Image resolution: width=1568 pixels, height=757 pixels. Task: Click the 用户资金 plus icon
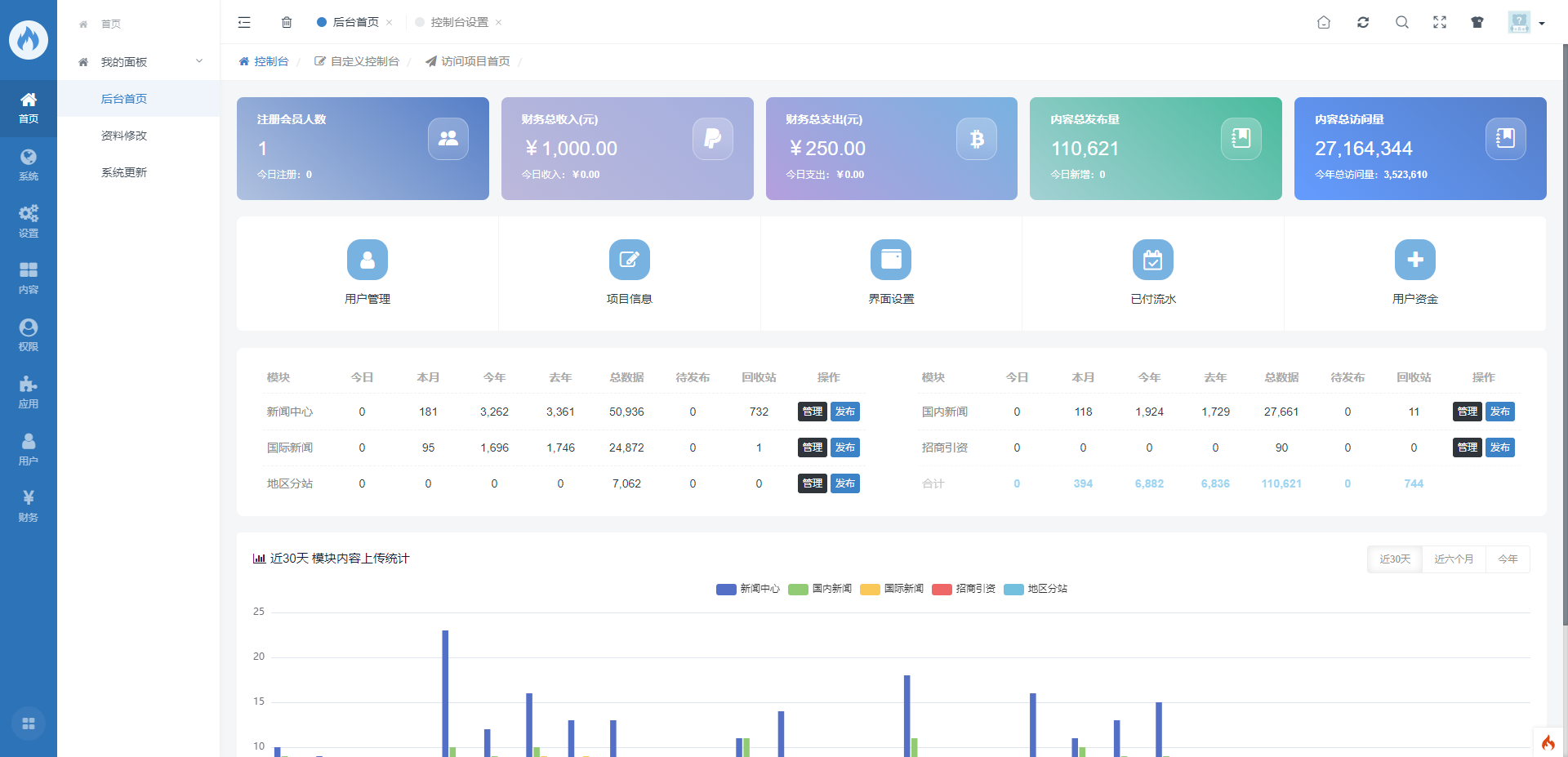(1415, 260)
